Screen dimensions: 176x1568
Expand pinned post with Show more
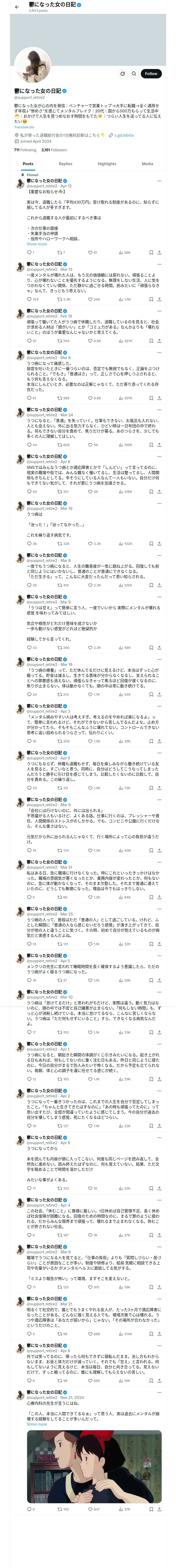pos(37,244)
